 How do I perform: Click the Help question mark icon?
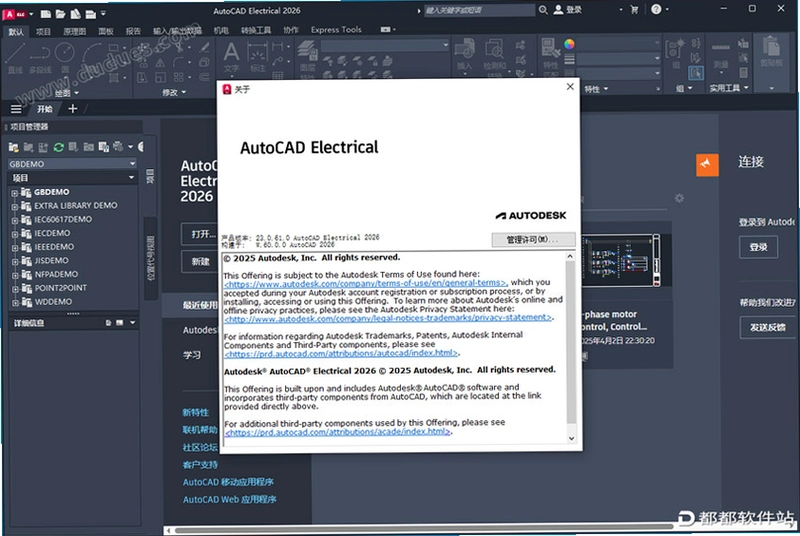click(656, 9)
